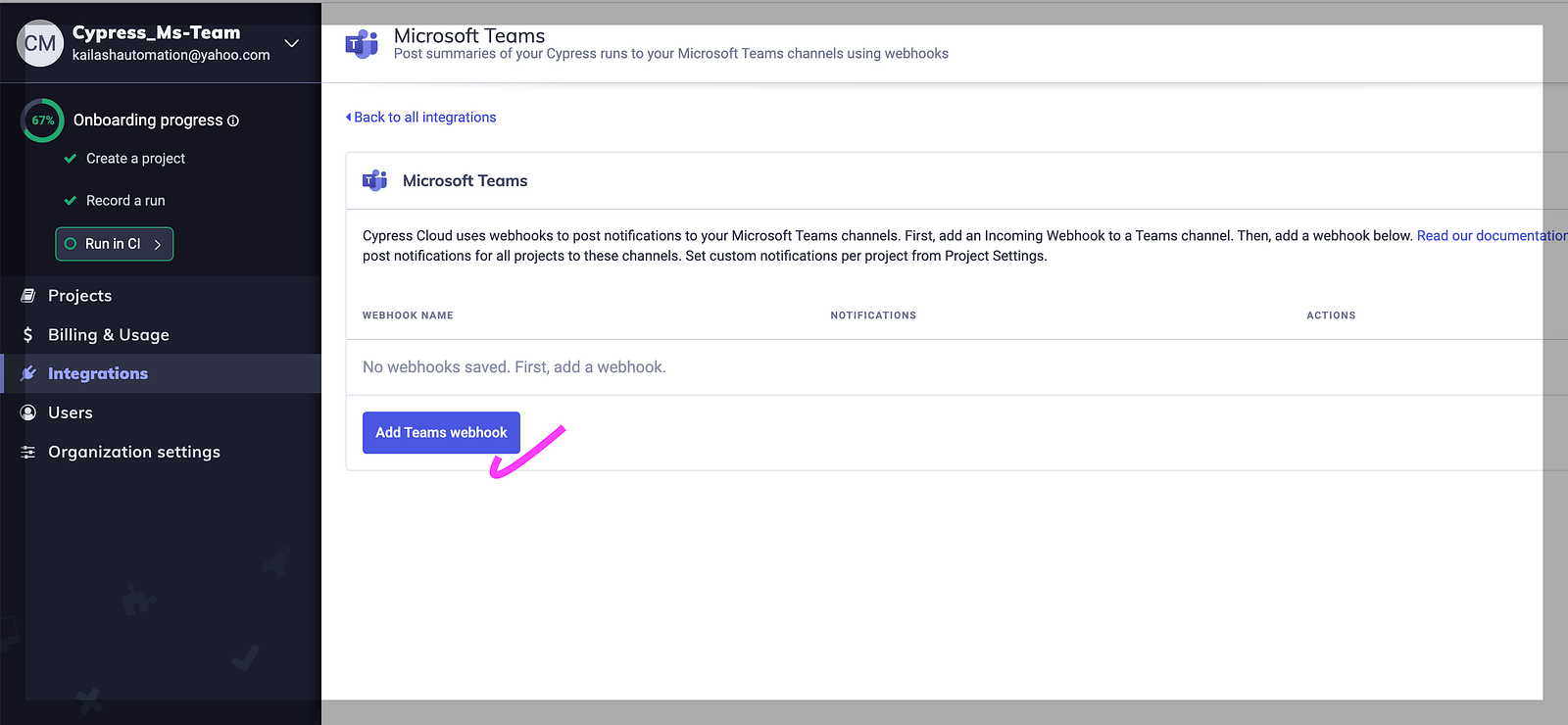Open Projects in the sidebar
Viewport: 1568px width, 725px height.
click(x=161, y=296)
